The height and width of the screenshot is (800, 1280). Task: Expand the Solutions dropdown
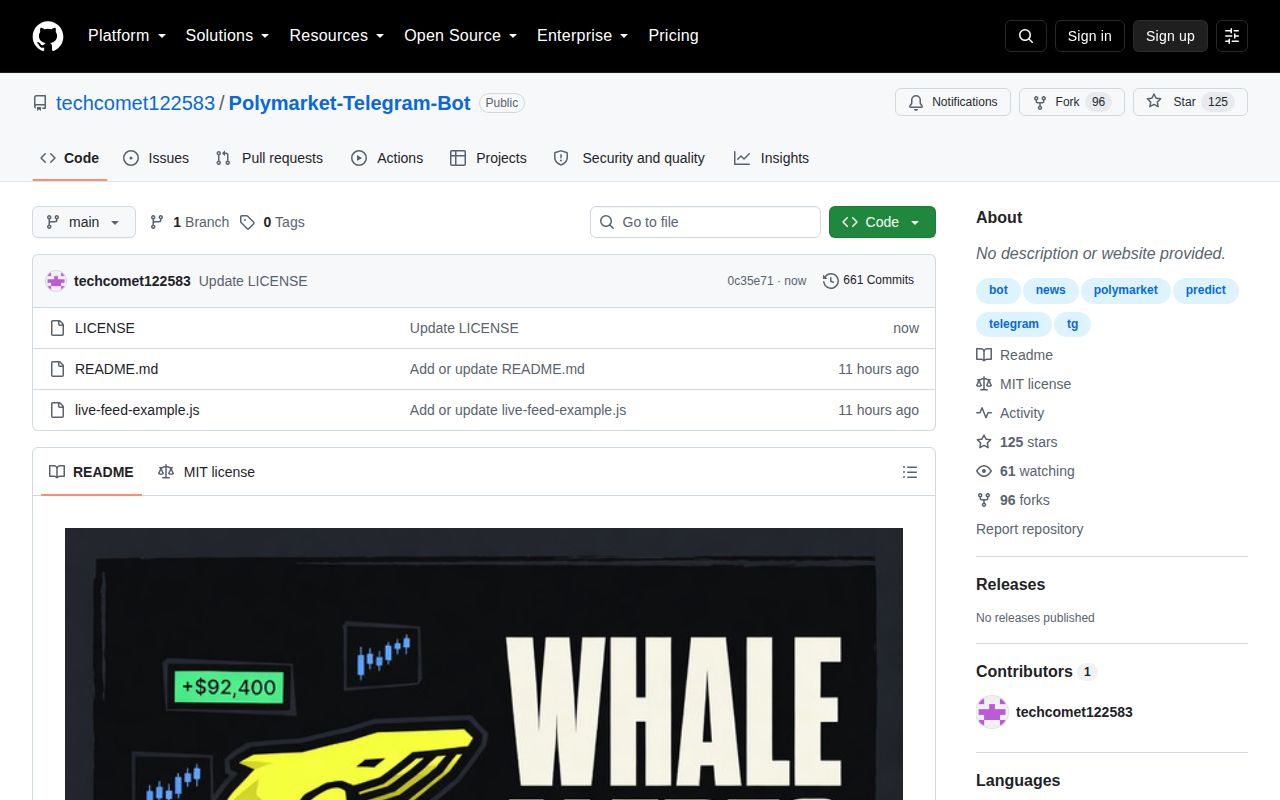point(228,36)
